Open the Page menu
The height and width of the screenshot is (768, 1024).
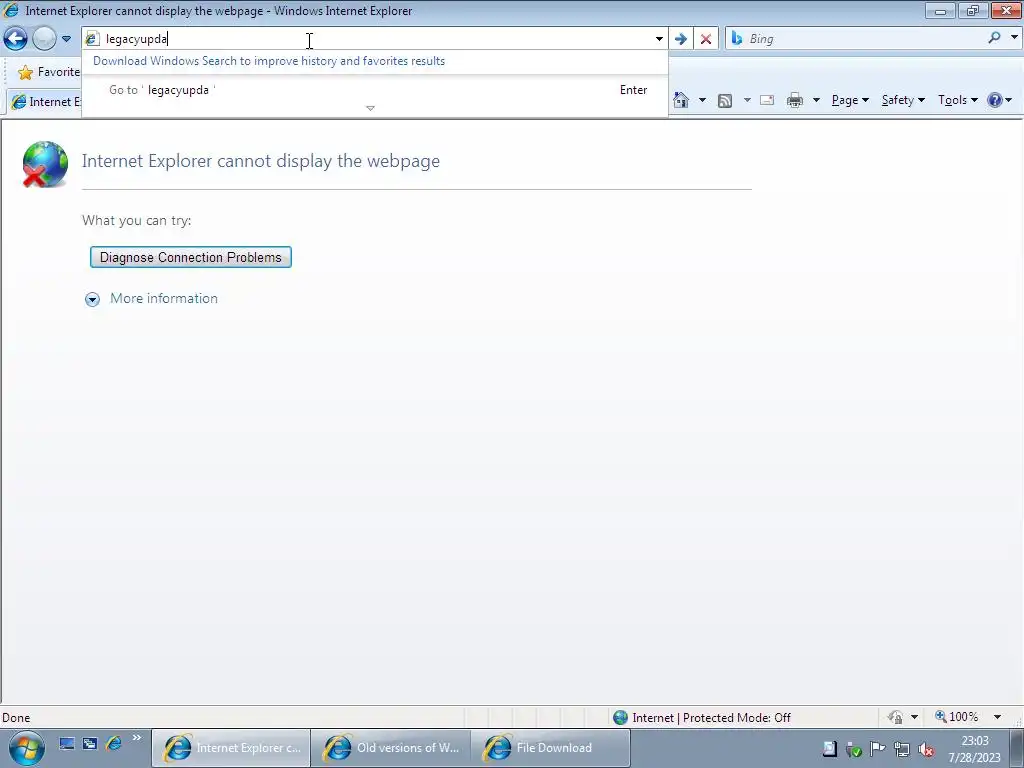click(850, 100)
